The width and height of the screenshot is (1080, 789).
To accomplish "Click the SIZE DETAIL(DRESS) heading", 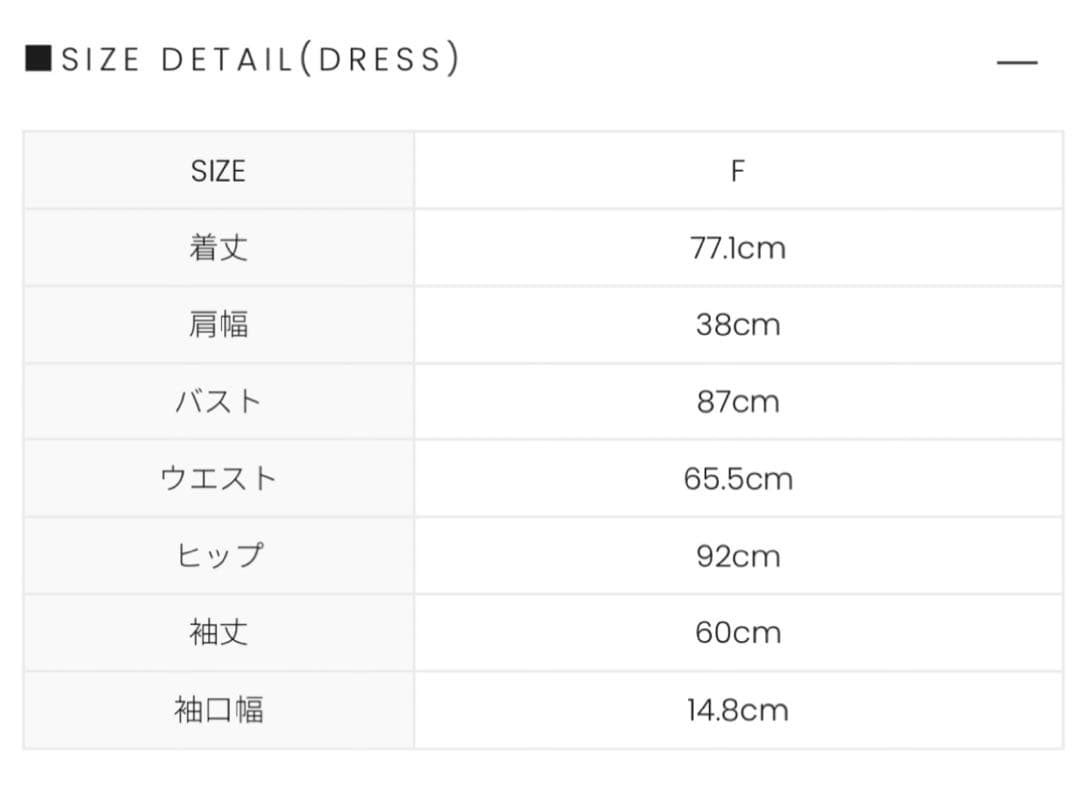I will (x=250, y=60).
